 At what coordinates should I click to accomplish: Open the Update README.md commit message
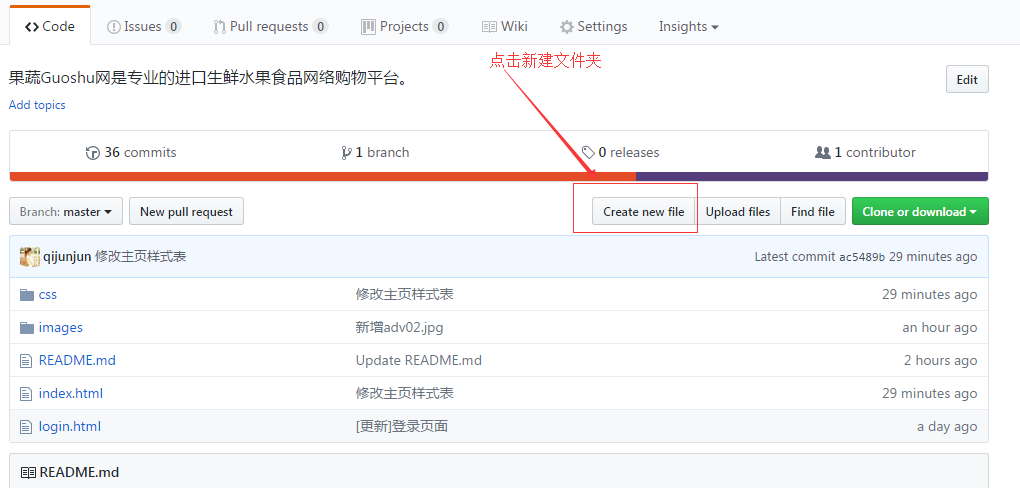click(x=419, y=360)
